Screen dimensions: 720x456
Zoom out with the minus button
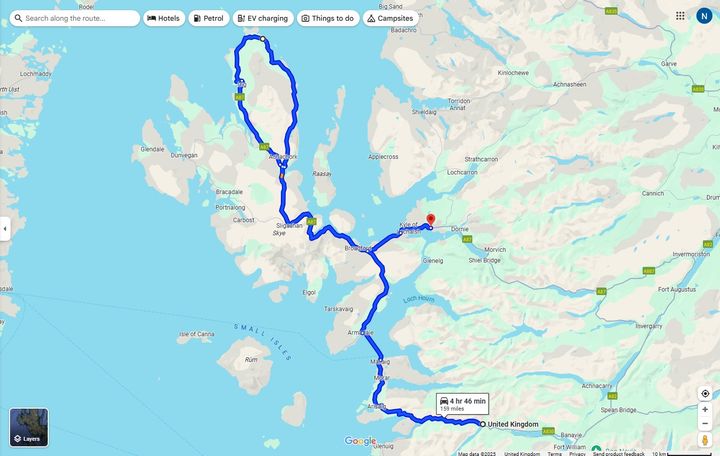click(705, 423)
